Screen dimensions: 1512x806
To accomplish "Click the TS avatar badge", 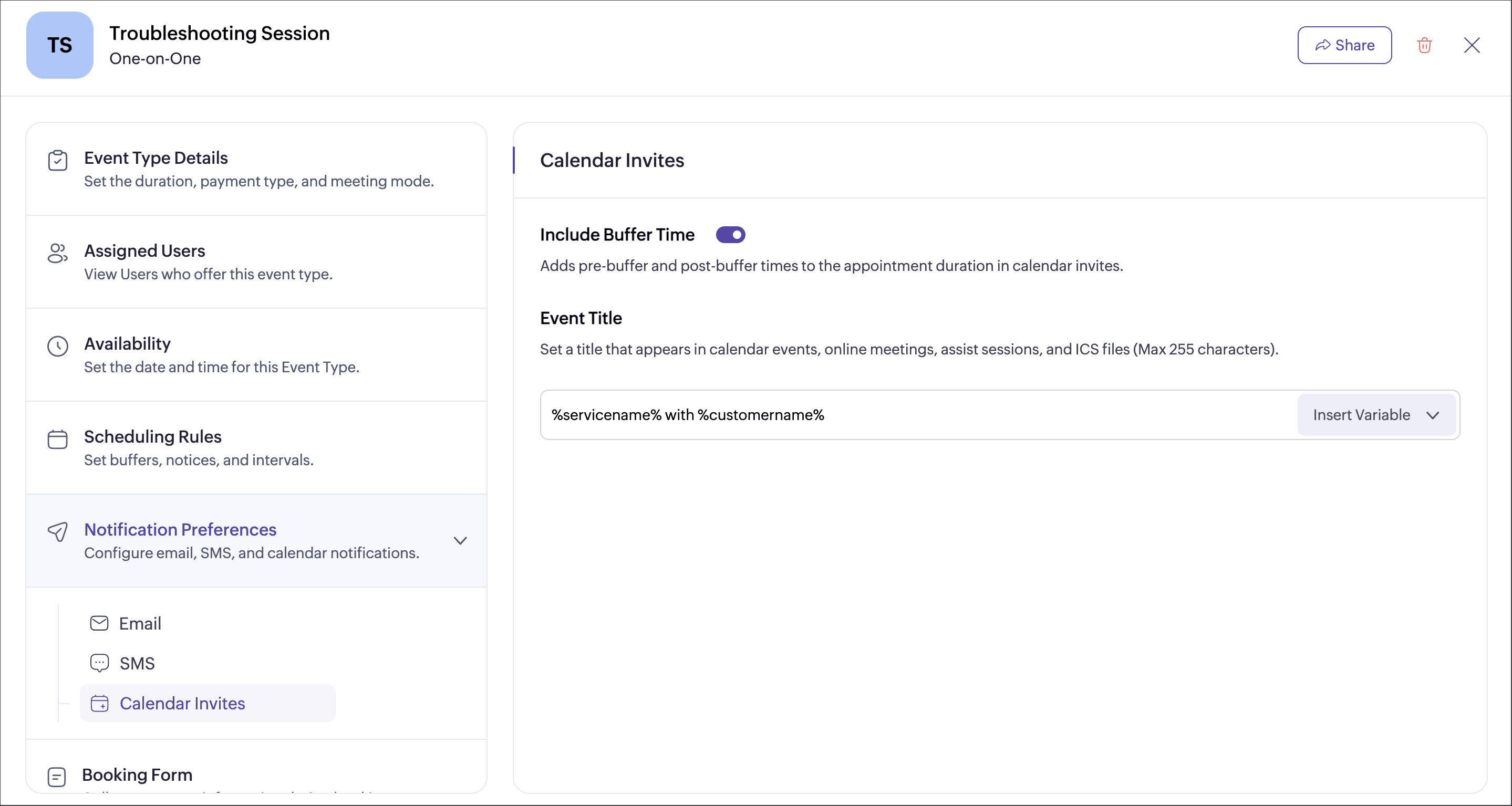I will coord(60,45).
